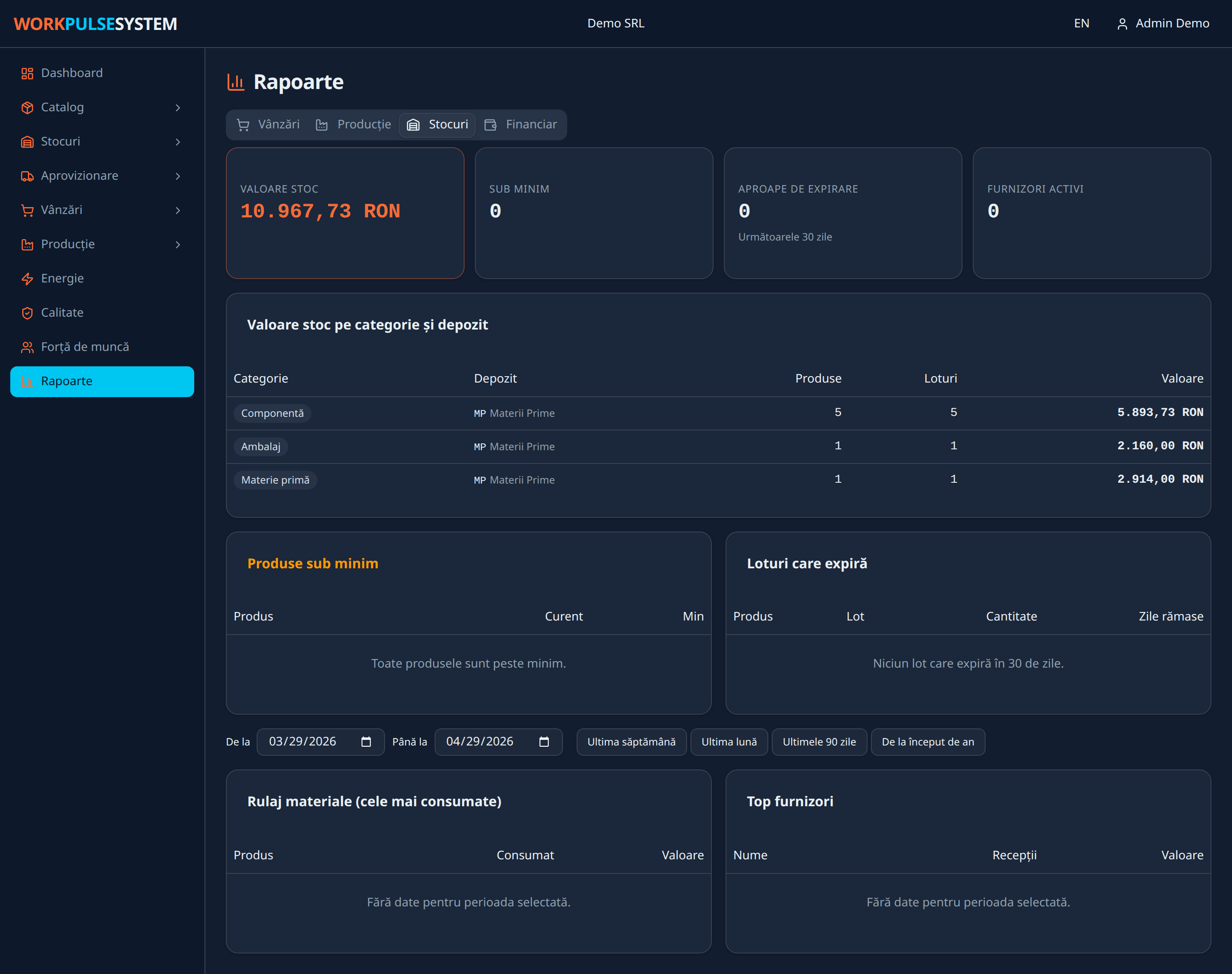Open Admin Demo account menu

(1163, 24)
